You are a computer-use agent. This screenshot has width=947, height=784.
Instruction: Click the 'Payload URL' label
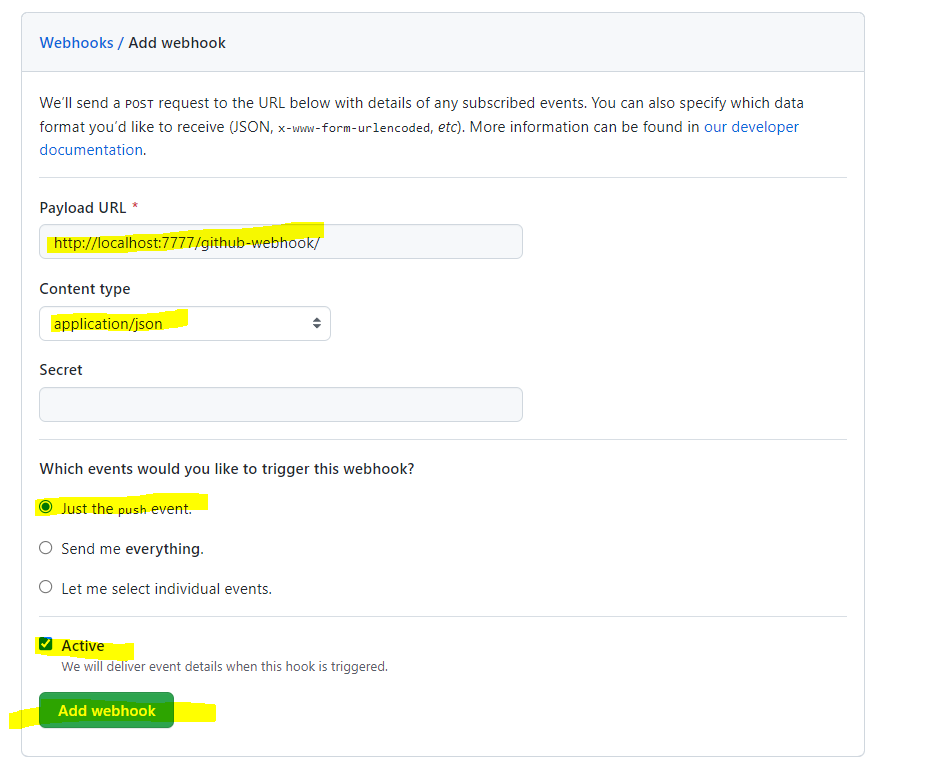[x=83, y=208]
